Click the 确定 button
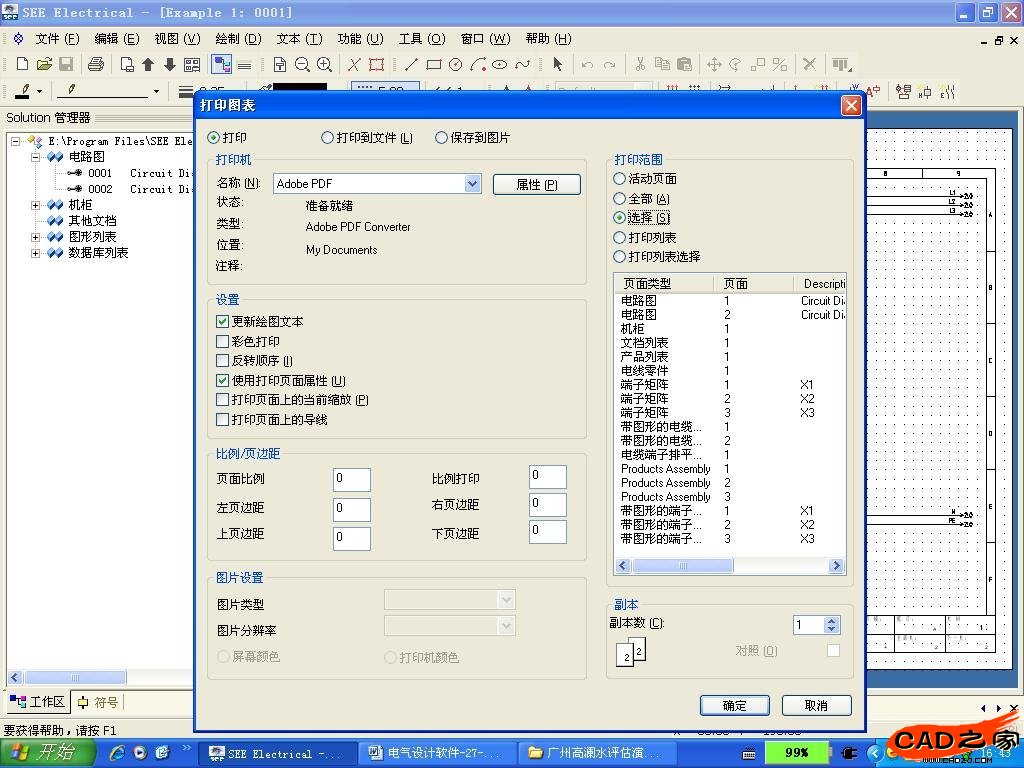The width and height of the screenshot is (1024, 768). [734, 705]
